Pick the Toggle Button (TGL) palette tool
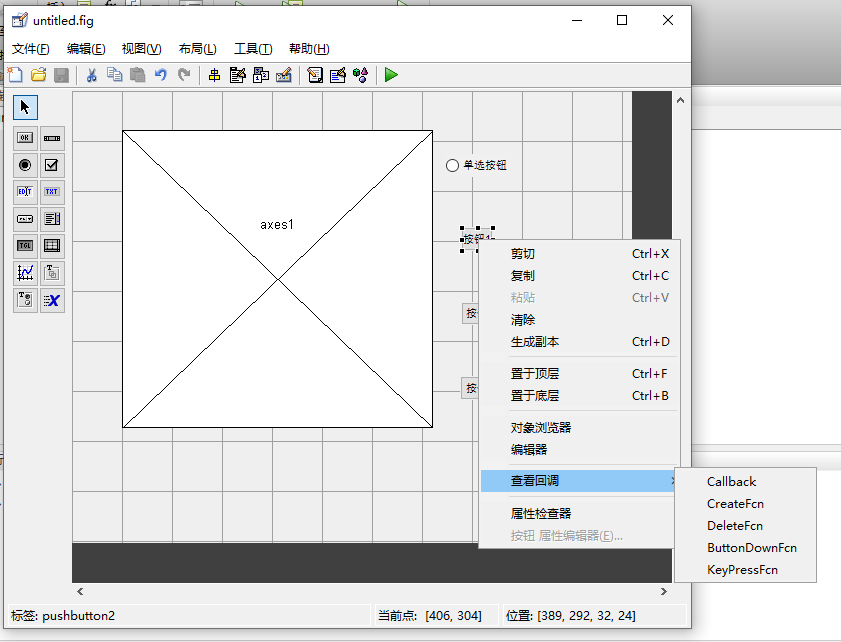This screenshot has width=841, height=642. pyautogui.click(x=25, y=246)
